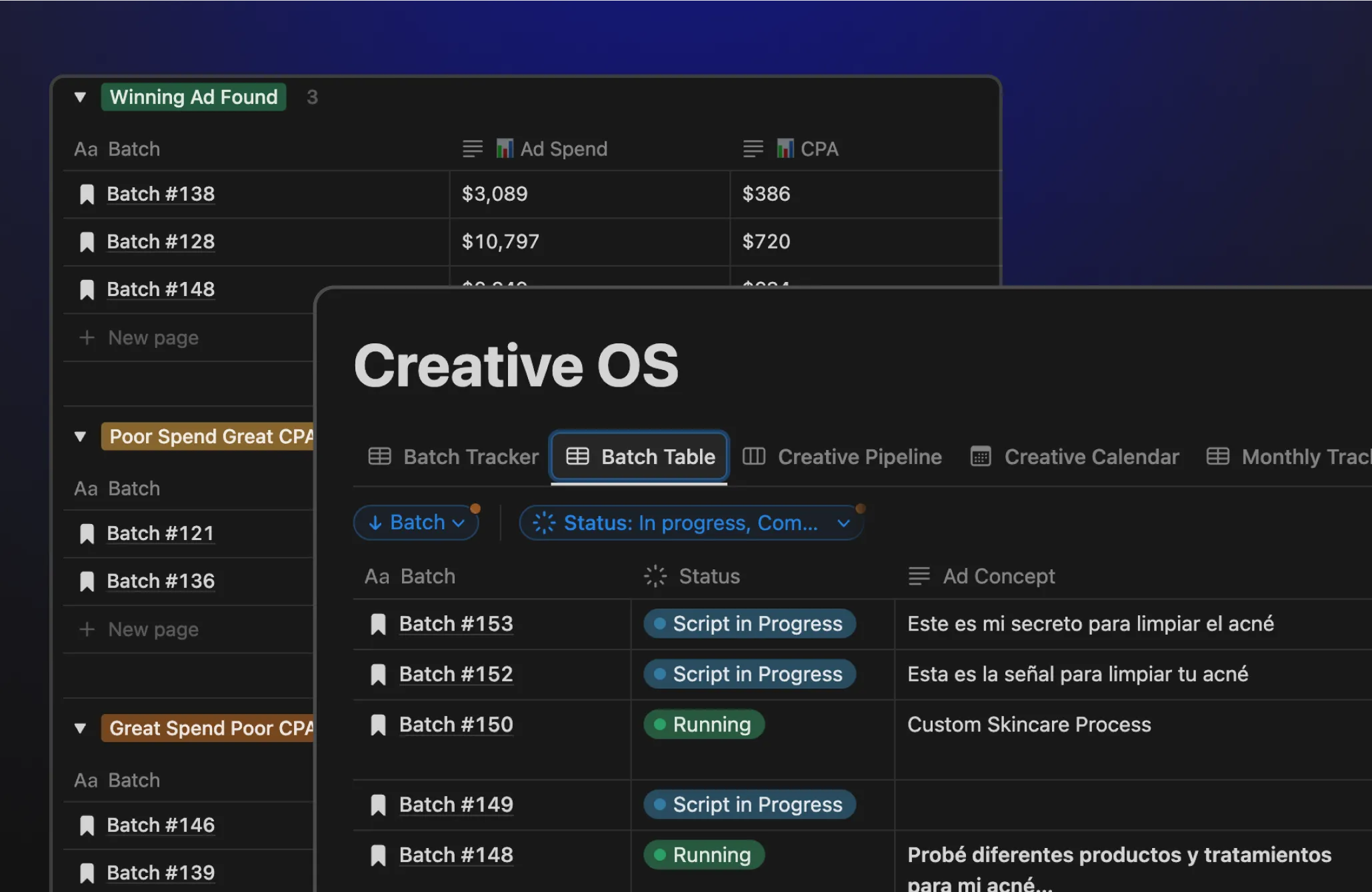This screenshot has height=892, width=1372.
Task: Click the CPA column chart icon
Action: pos(785,148)
